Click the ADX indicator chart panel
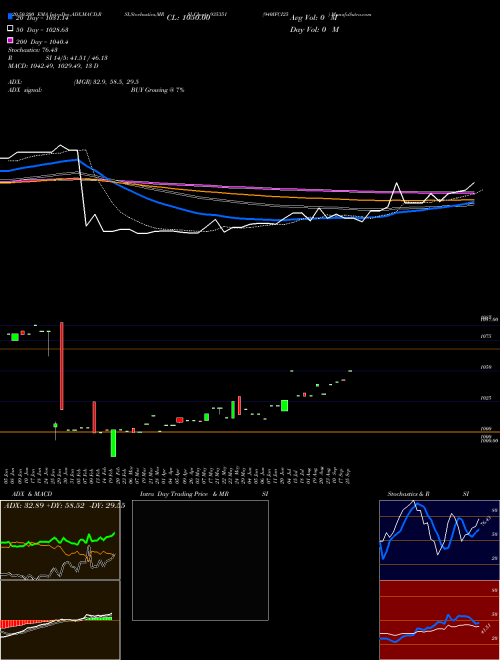Viewport: 500px width, 660px height. [60, 540]
